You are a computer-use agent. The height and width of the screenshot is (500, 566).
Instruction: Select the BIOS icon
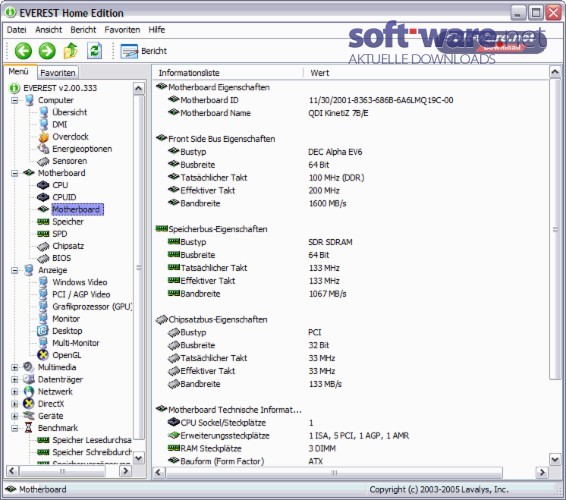tap(43, 258)
